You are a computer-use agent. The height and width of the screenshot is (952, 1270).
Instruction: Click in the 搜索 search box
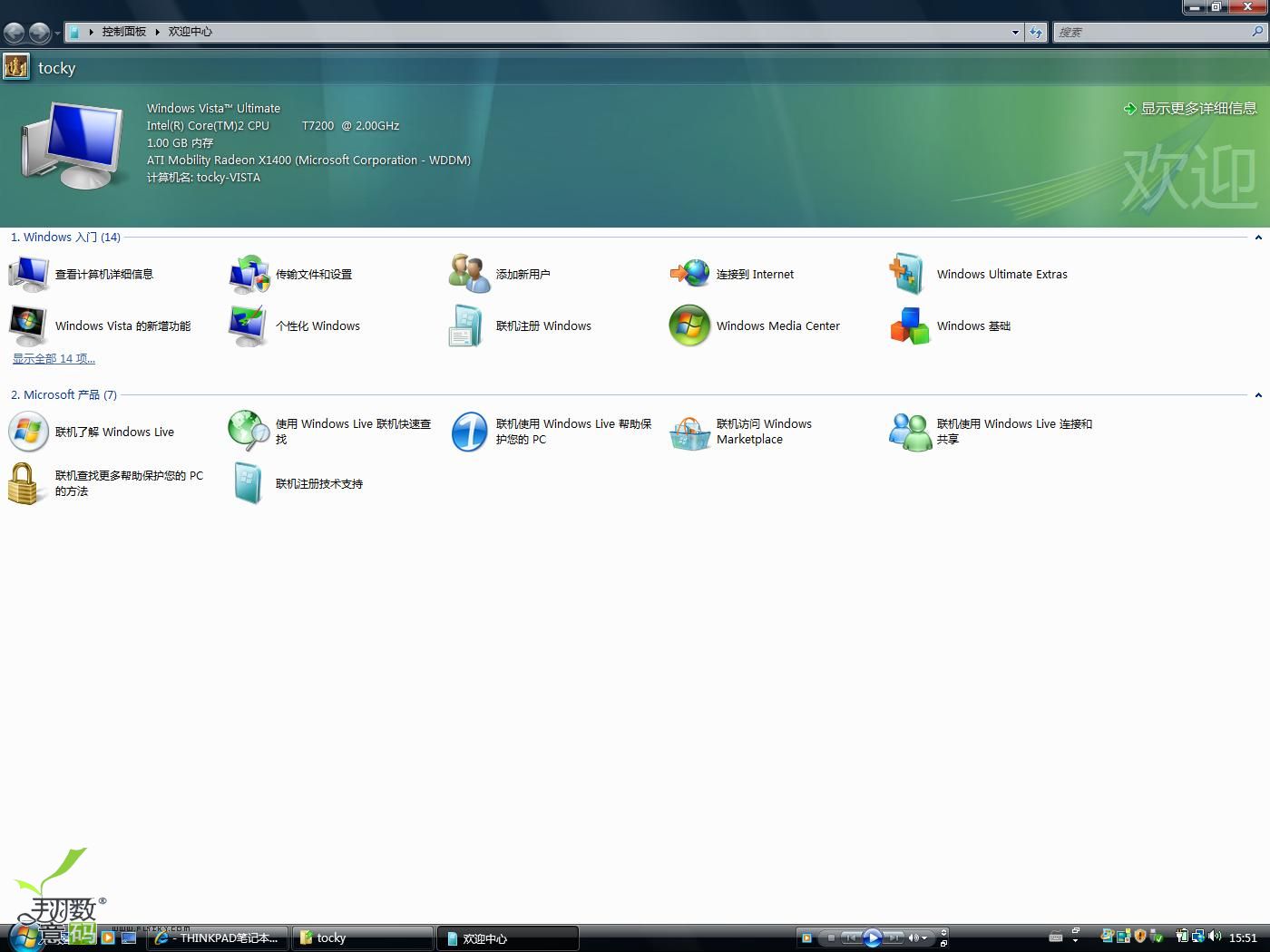click(1152, 32)
